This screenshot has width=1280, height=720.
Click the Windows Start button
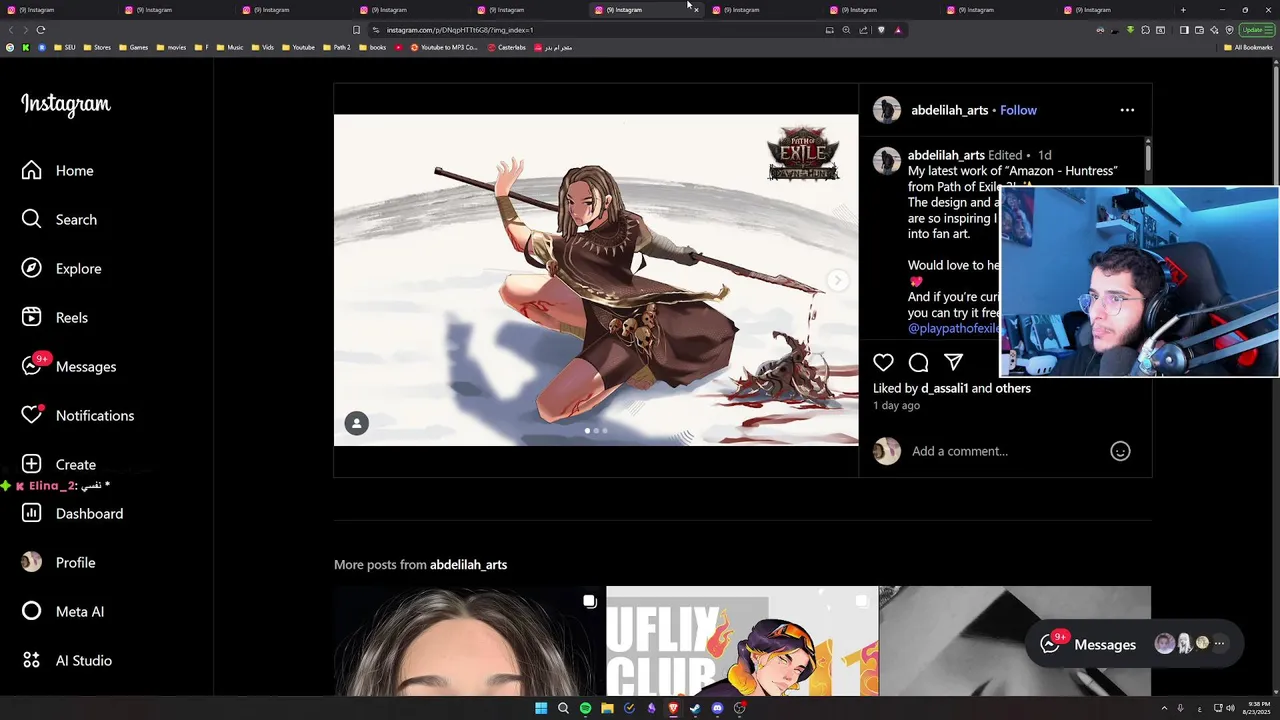(x=541, y=709)
